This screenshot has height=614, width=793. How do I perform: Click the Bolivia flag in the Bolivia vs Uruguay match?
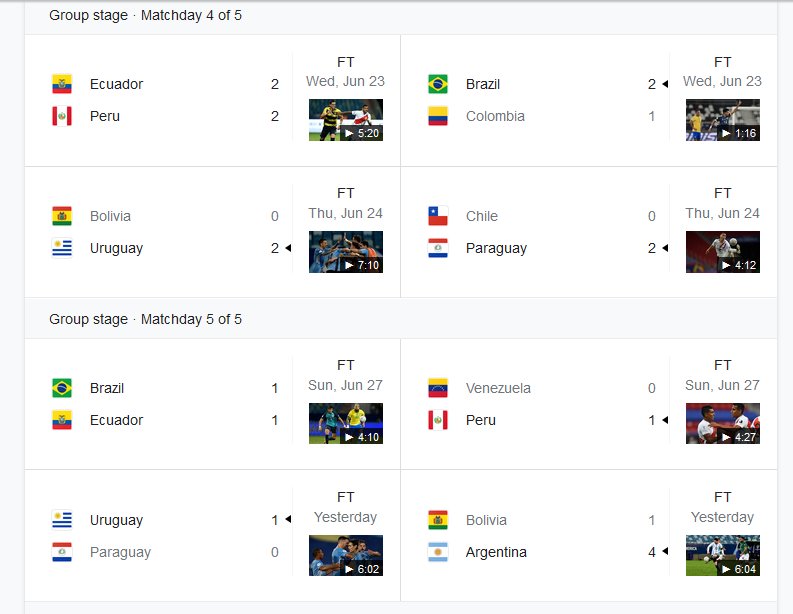(x=62, y=216)
